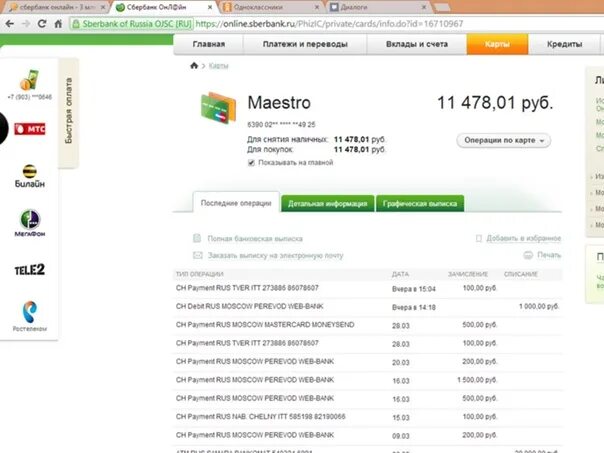Click the Быстрая оплата side tab
The height and width of the screenshot is (453, 604).
(69, 112)
